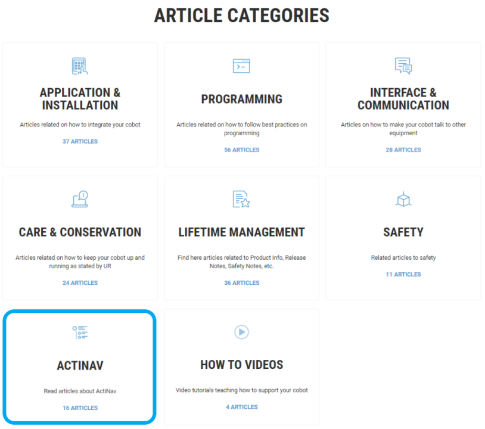This screenshot has height=429, width=485.
Task: Click the Programming terminal window icon
Action: (x=241, y=66)
